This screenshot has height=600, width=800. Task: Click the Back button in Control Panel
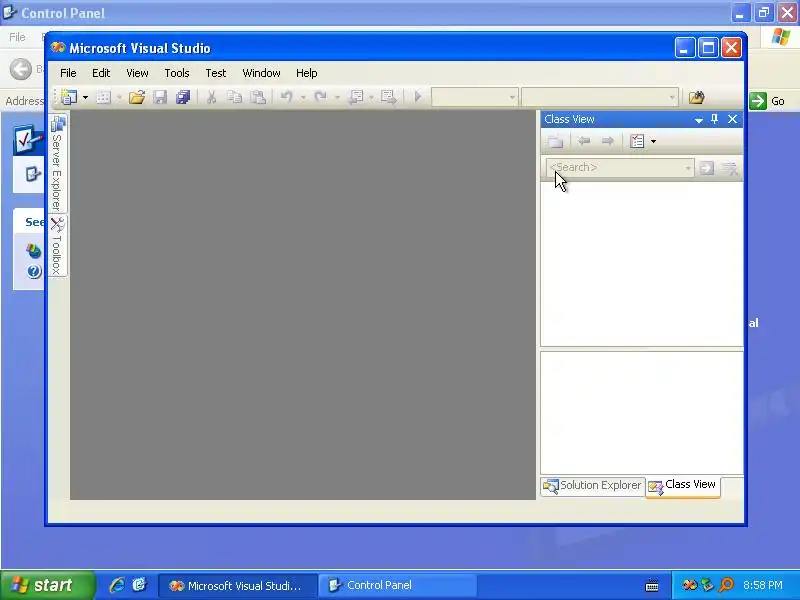[21, 69]
